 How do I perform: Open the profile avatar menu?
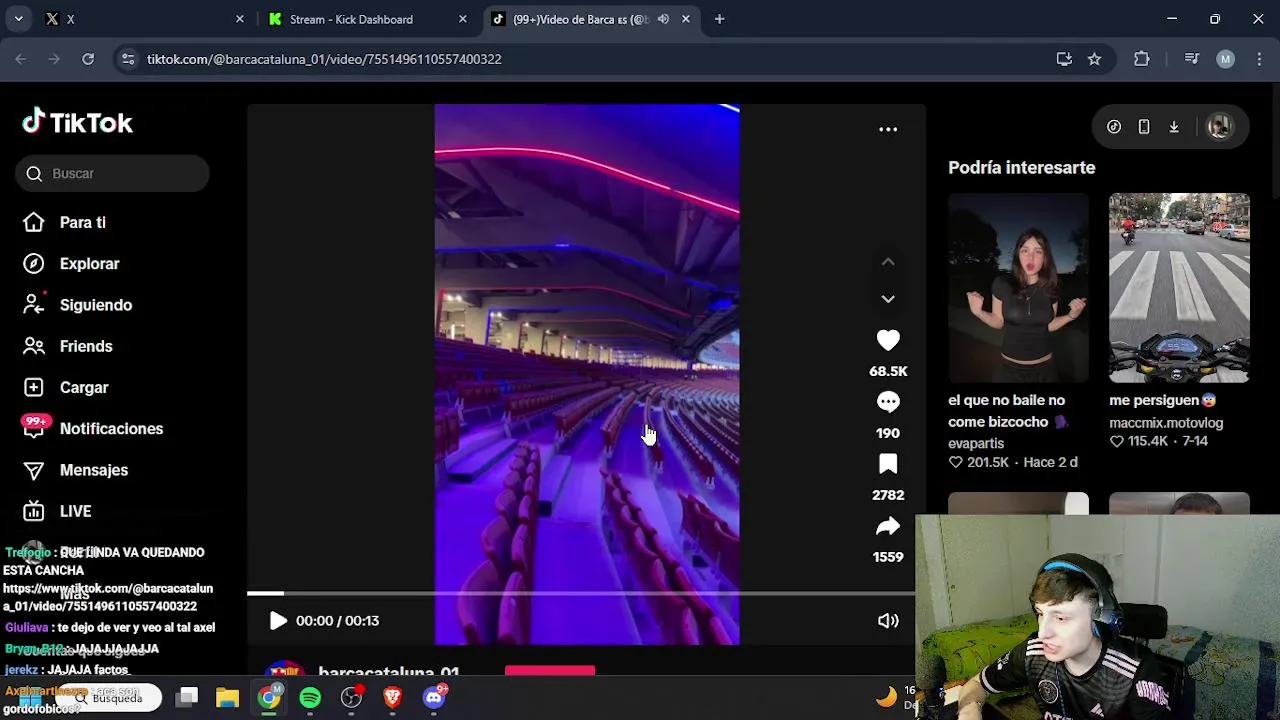tap(1219, 127)
